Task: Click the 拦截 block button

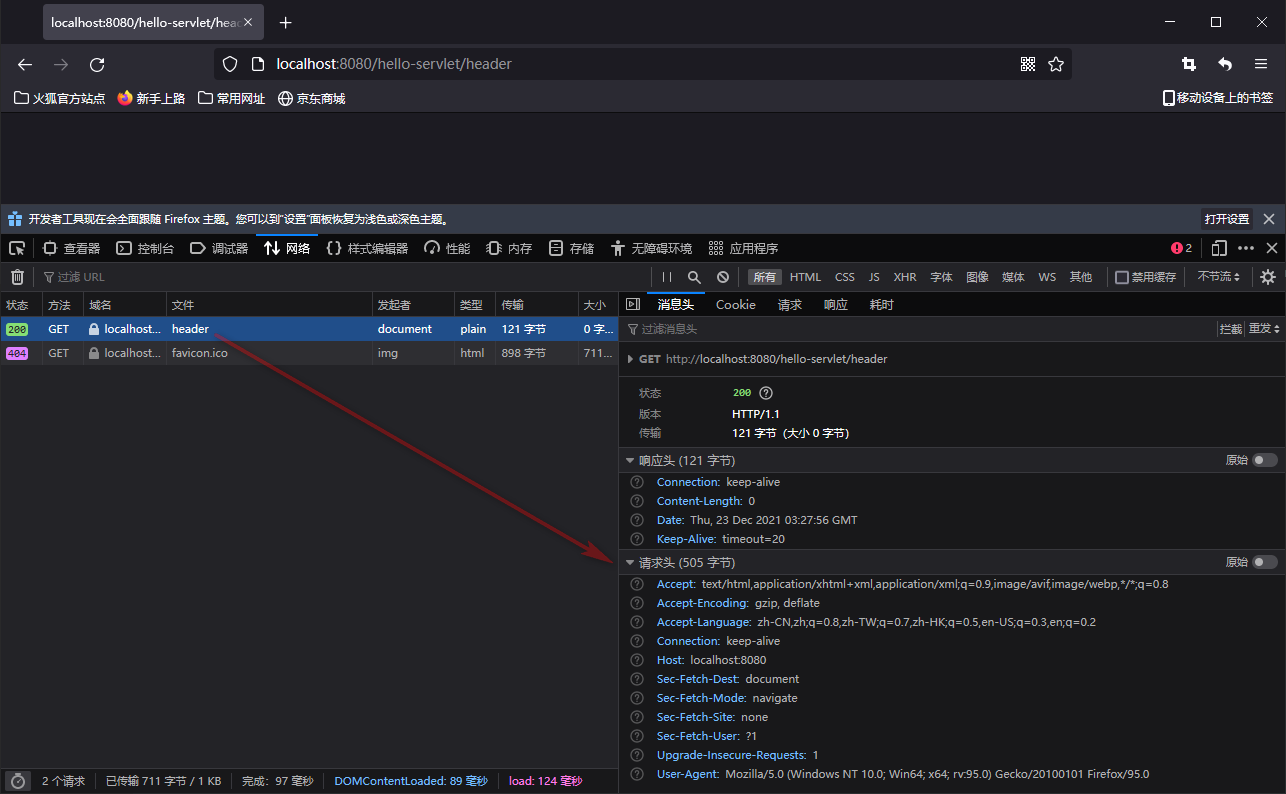Action: 1230,328
